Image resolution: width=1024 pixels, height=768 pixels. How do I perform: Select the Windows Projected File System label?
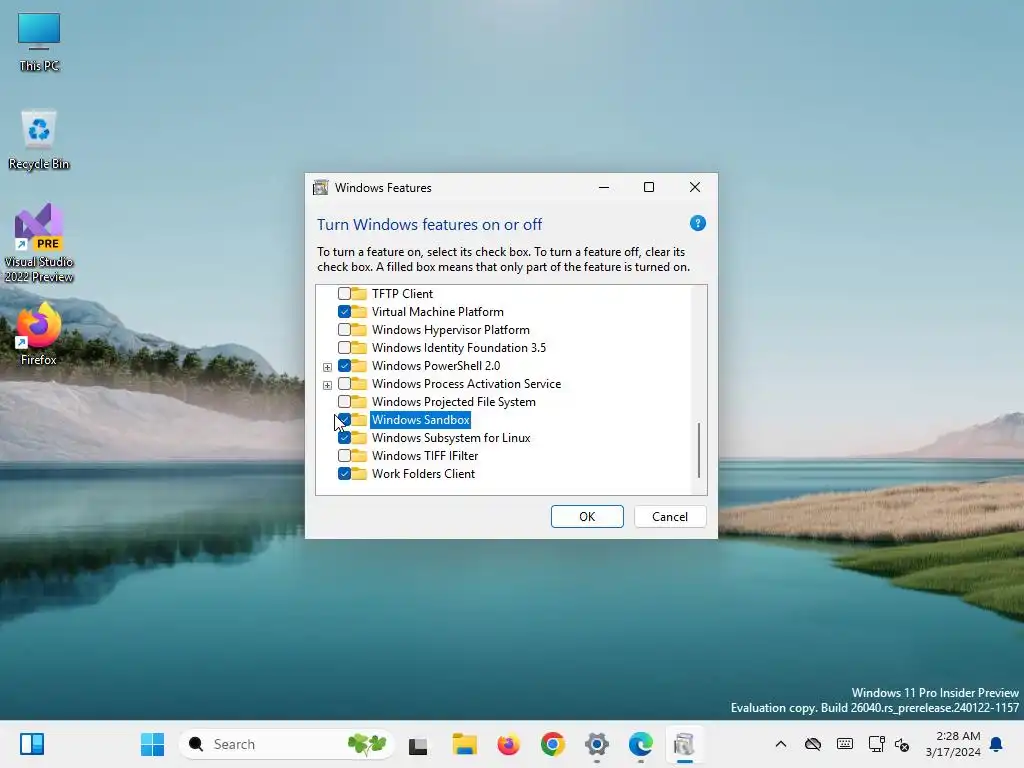pyautogui.click(x=454, y=402)
